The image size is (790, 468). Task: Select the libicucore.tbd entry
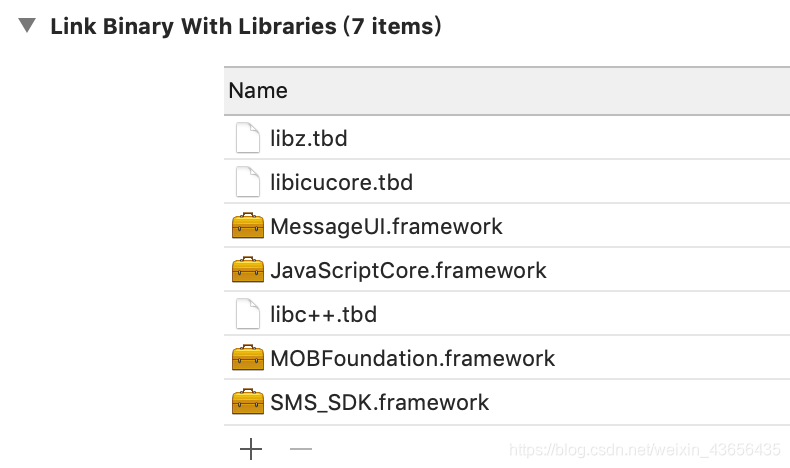pos(507,181)
